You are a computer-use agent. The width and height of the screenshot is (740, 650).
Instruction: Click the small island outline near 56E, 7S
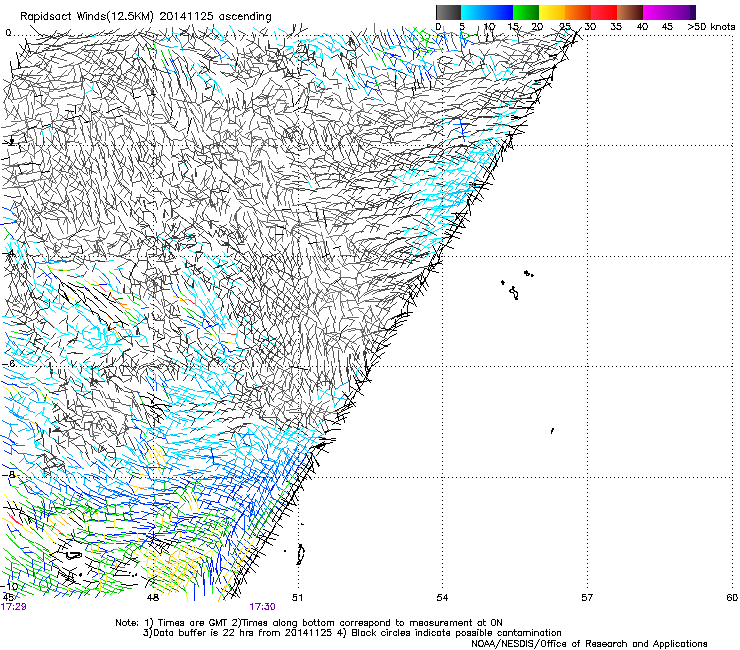coord(552,431)
